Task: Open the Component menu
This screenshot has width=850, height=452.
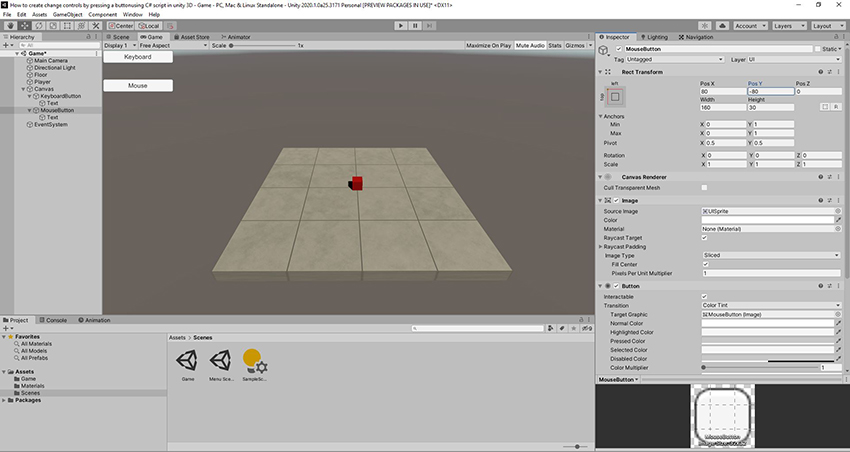Action: pyautogui.click(x=102, y=15)
